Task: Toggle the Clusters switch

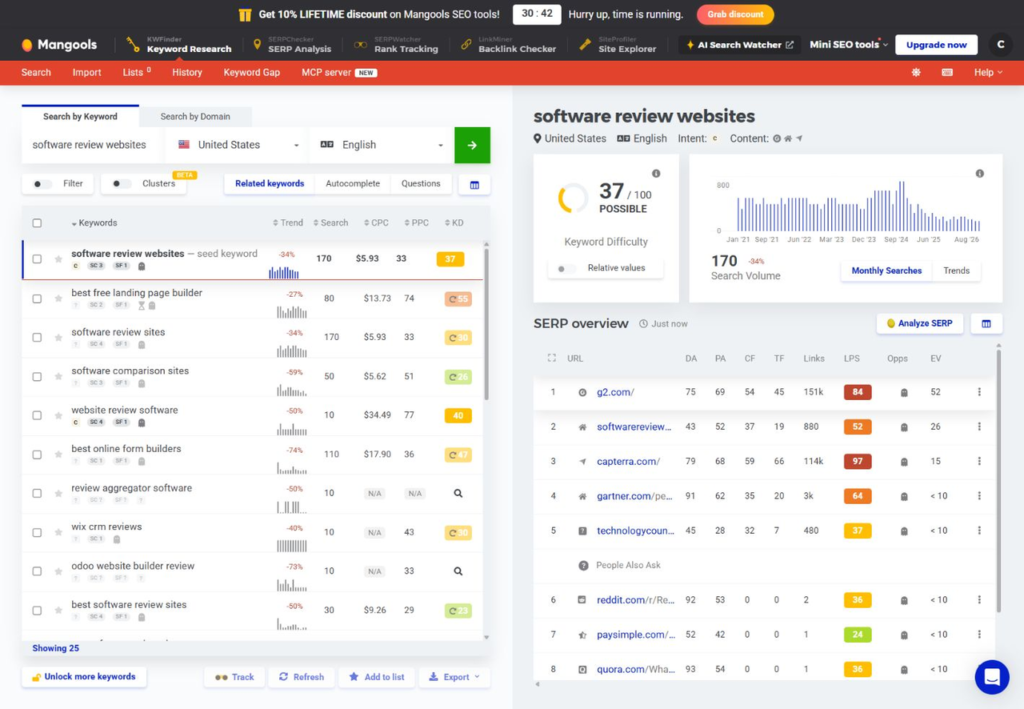Action: tap(121, 184)
